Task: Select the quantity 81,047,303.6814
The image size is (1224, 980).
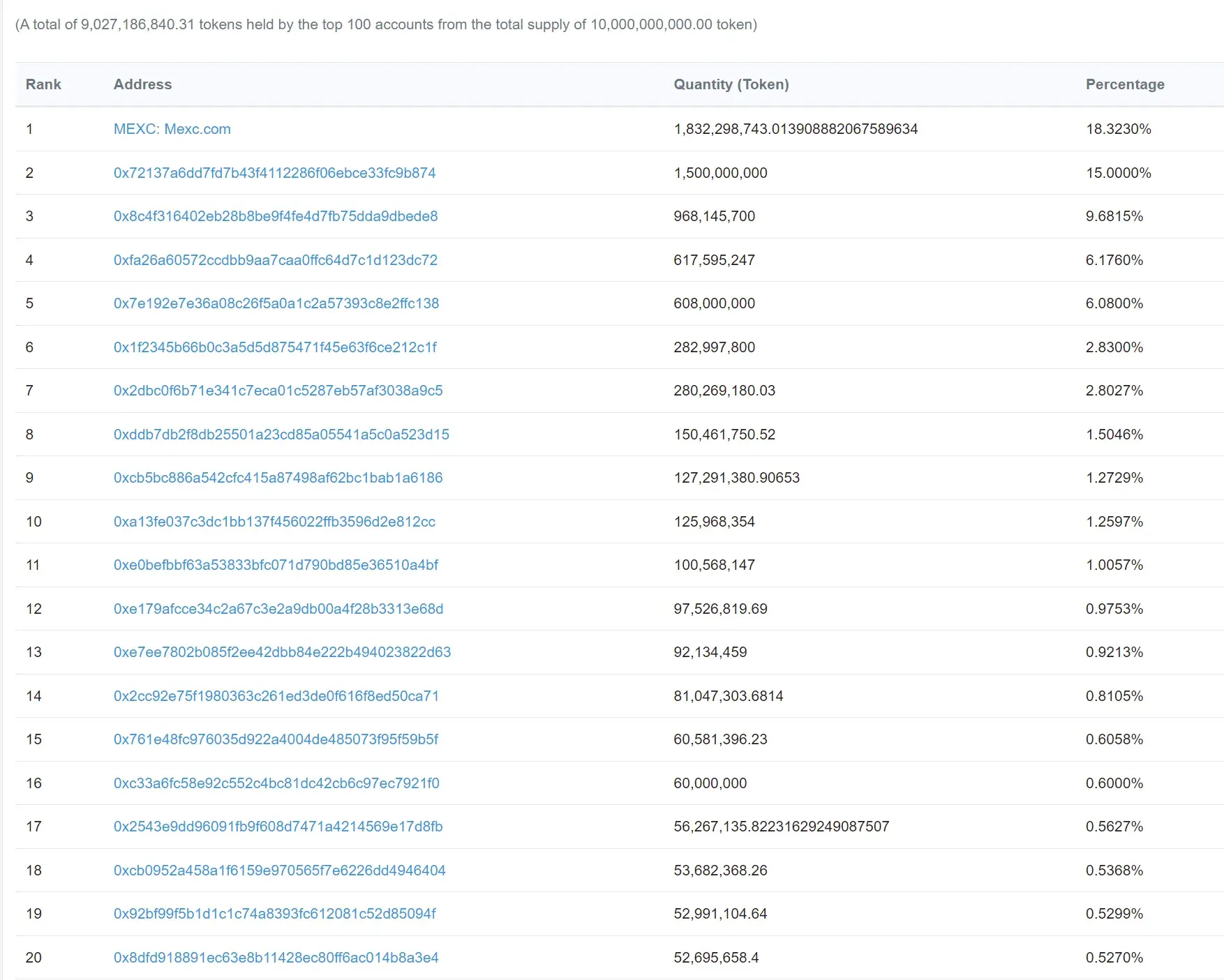Action: pyautogui.click(x=728, y=696)
